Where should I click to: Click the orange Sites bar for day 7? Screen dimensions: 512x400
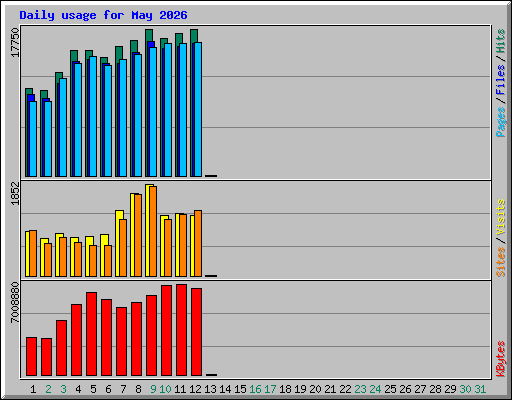[x=123, y=248]
